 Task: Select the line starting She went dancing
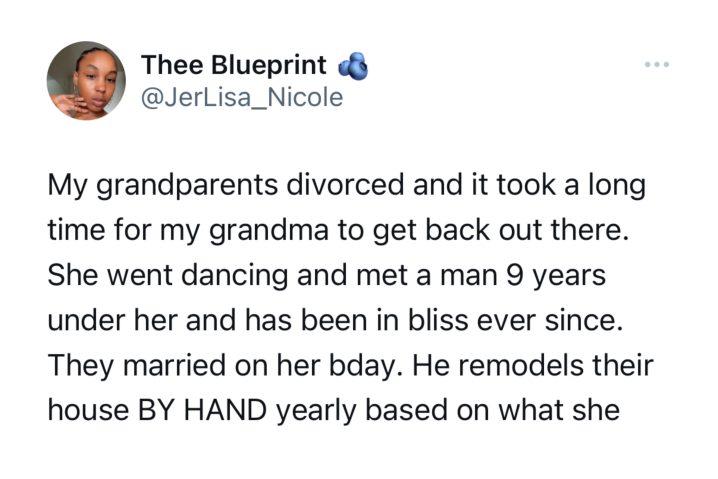pyautogui.click(x=326, y=276)
